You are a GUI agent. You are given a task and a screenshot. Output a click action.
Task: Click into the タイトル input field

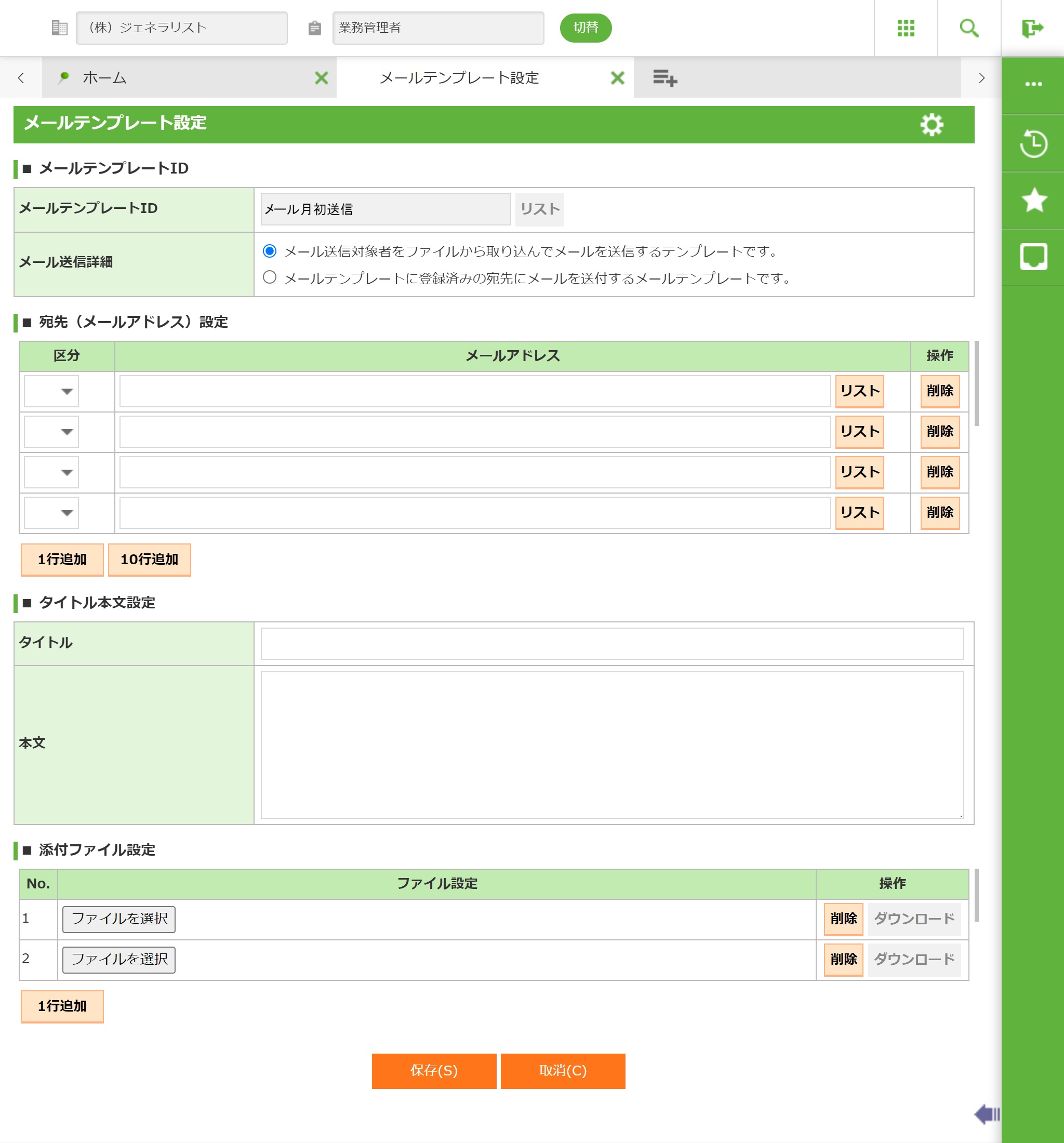[x=611, y=643]
